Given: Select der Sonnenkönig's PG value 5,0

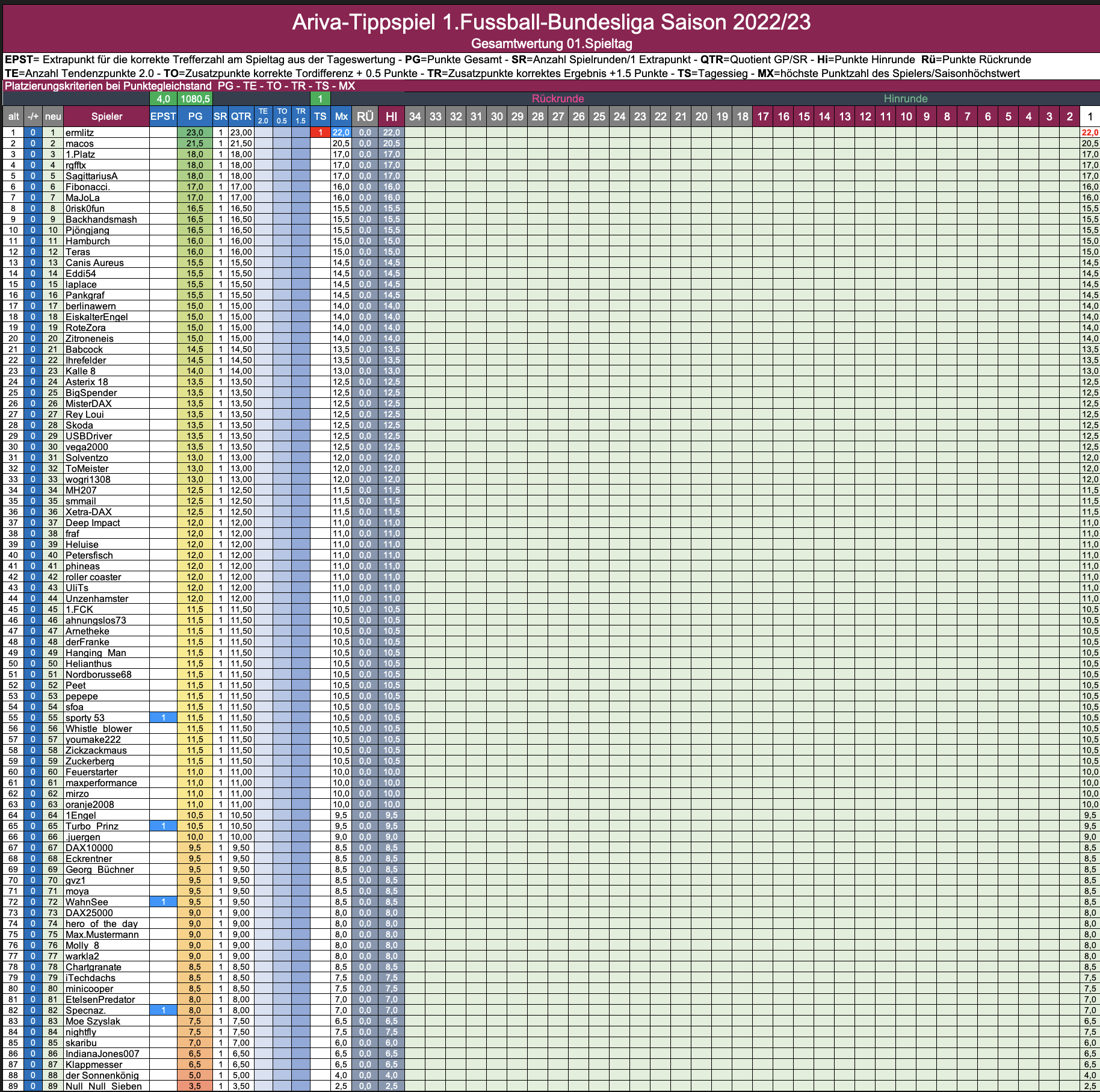Looking at the screenshot, I should (195, 1075).
